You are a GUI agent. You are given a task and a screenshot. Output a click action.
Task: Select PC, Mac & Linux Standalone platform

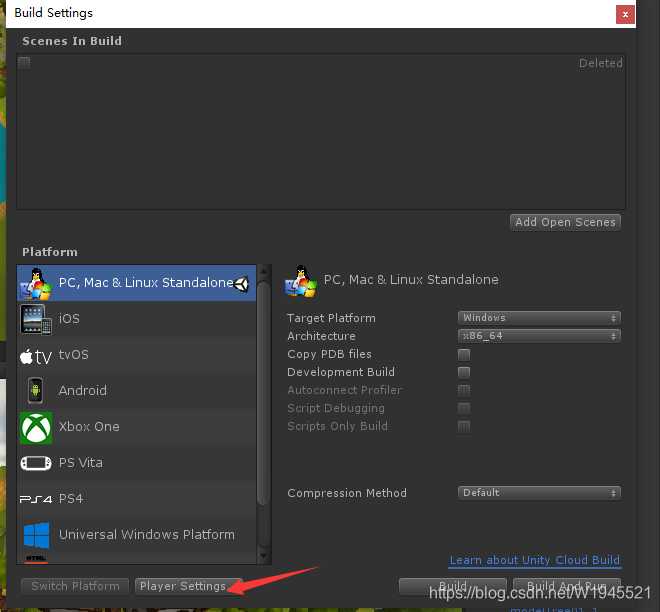(136, 283)
